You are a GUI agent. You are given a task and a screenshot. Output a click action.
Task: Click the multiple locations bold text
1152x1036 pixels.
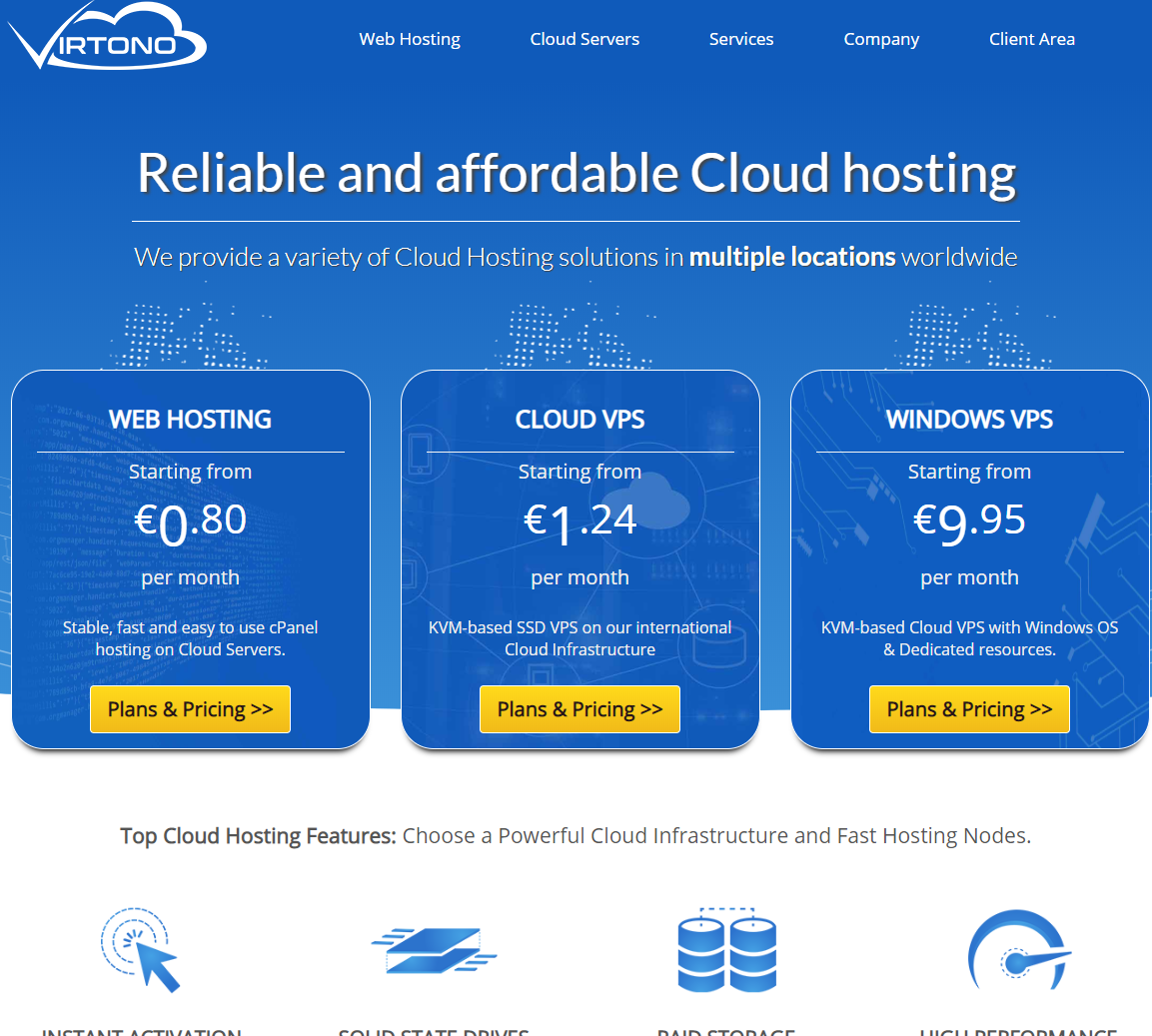791,257
